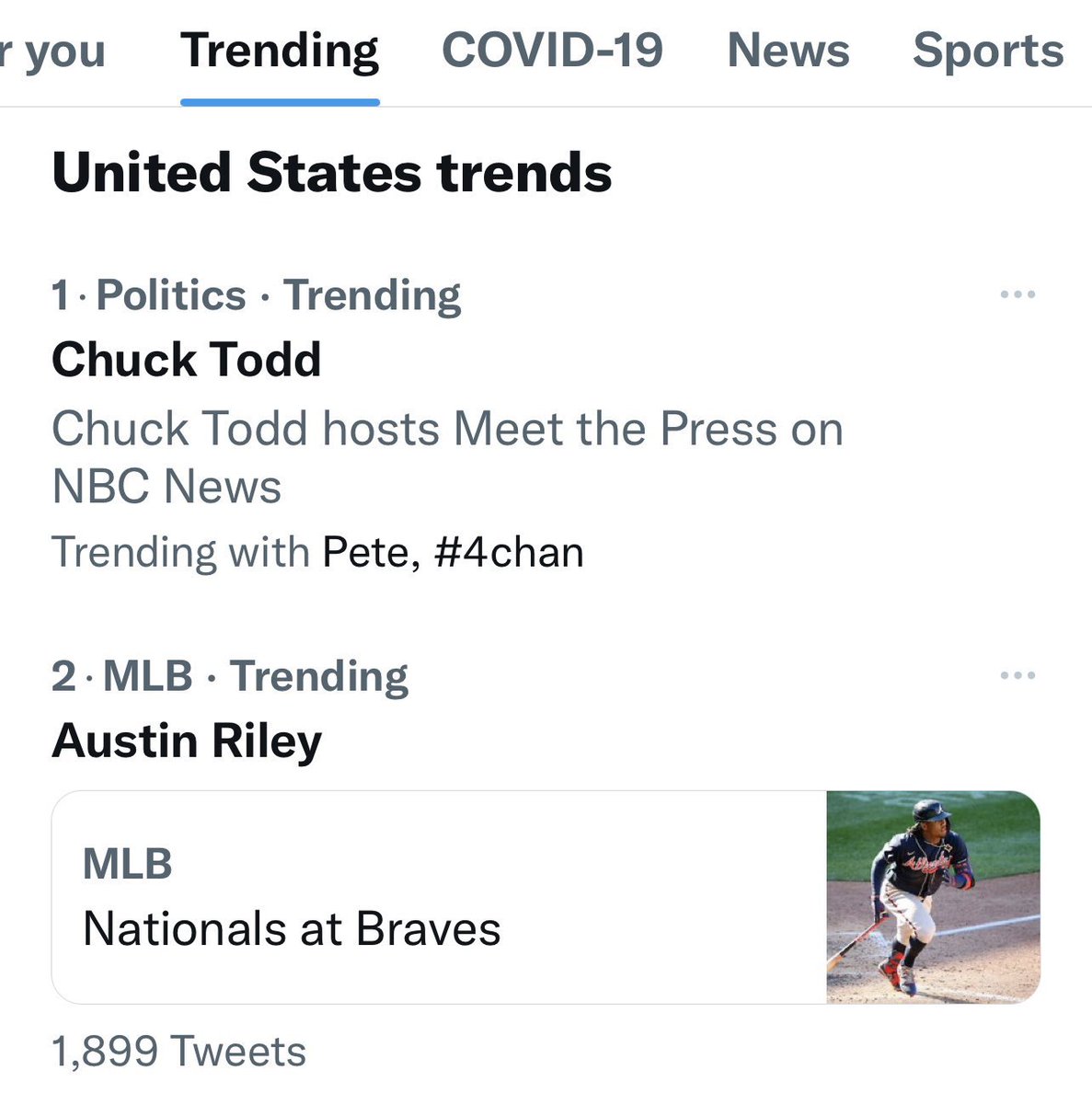Select the Trending tab
The height and width of the screenshot is (1104, 1092).
click(x=280, y=52)
